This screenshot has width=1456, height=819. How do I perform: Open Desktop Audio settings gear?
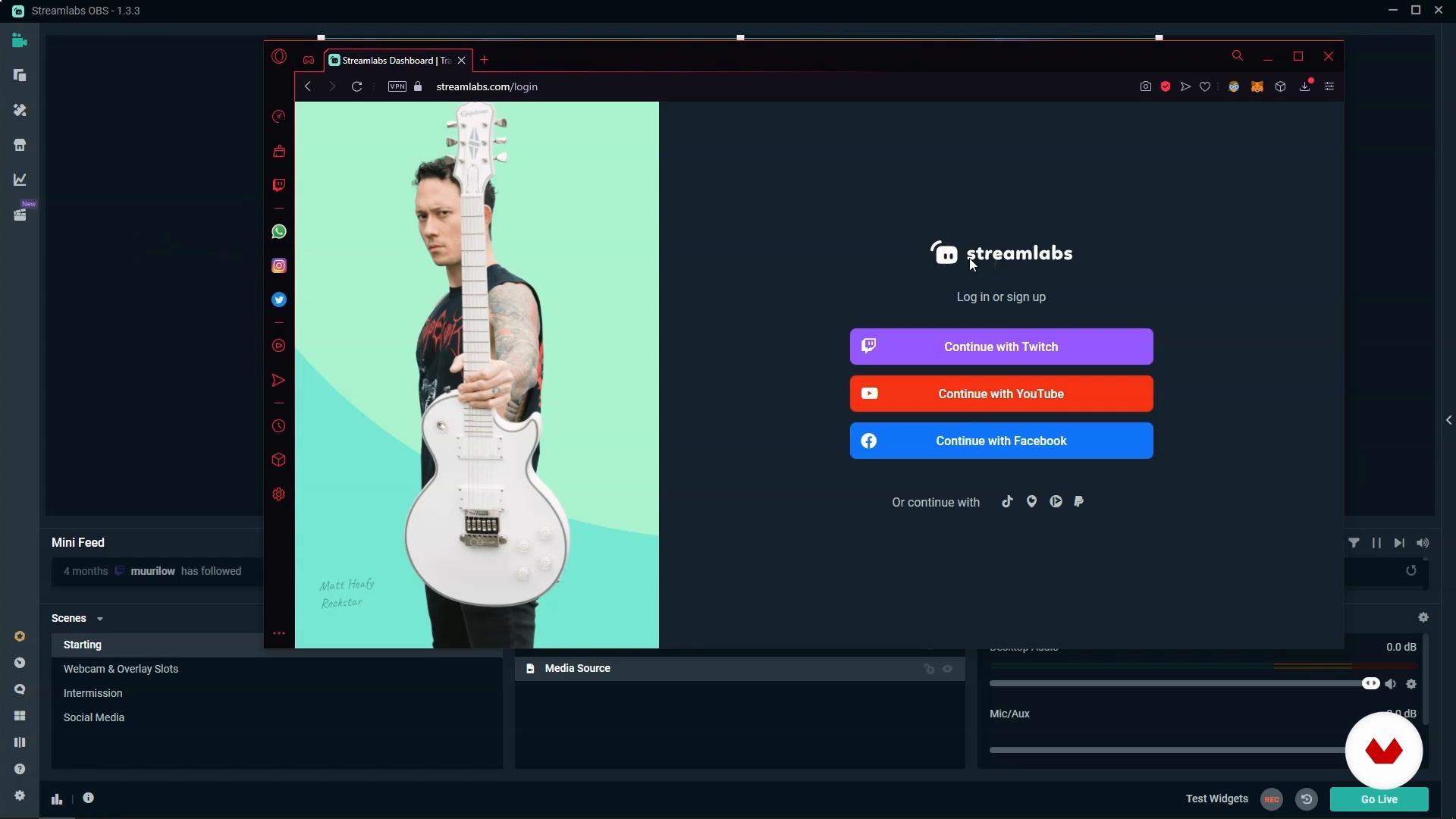pos(1411,684)
